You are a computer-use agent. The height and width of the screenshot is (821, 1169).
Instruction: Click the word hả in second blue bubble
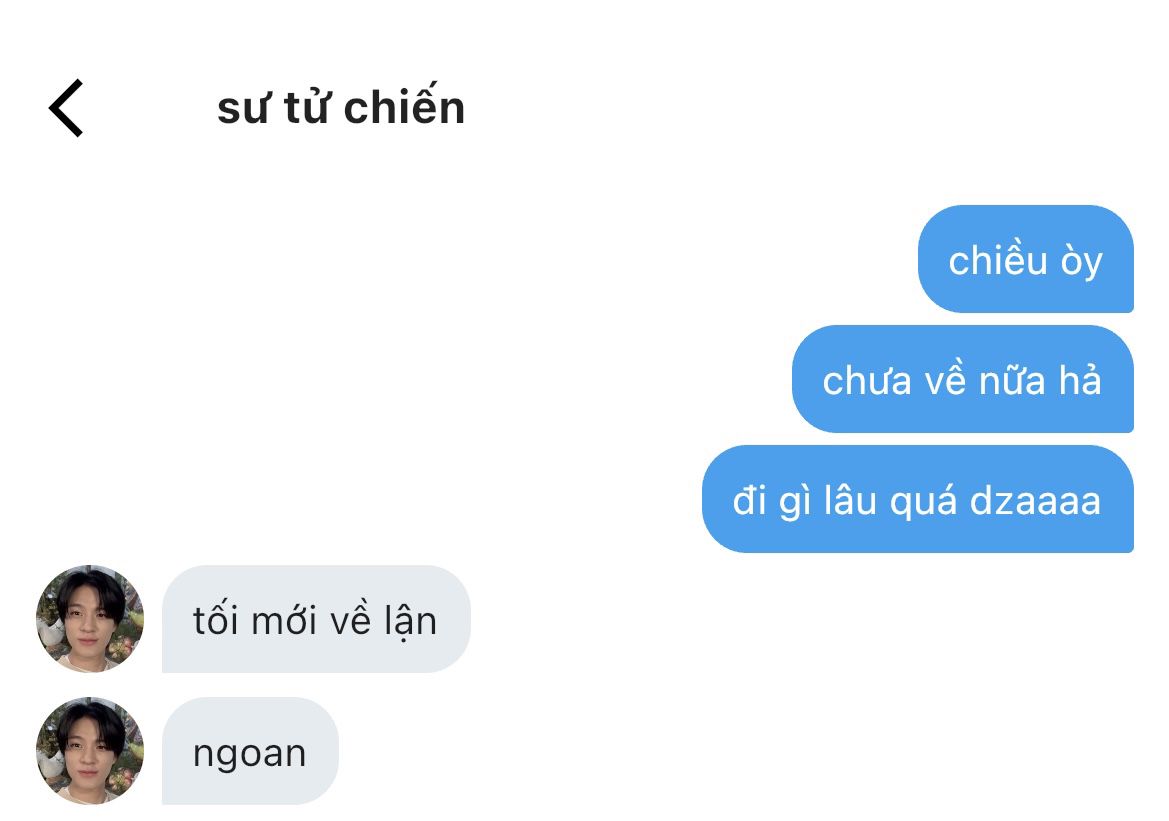coord(1080,380)
